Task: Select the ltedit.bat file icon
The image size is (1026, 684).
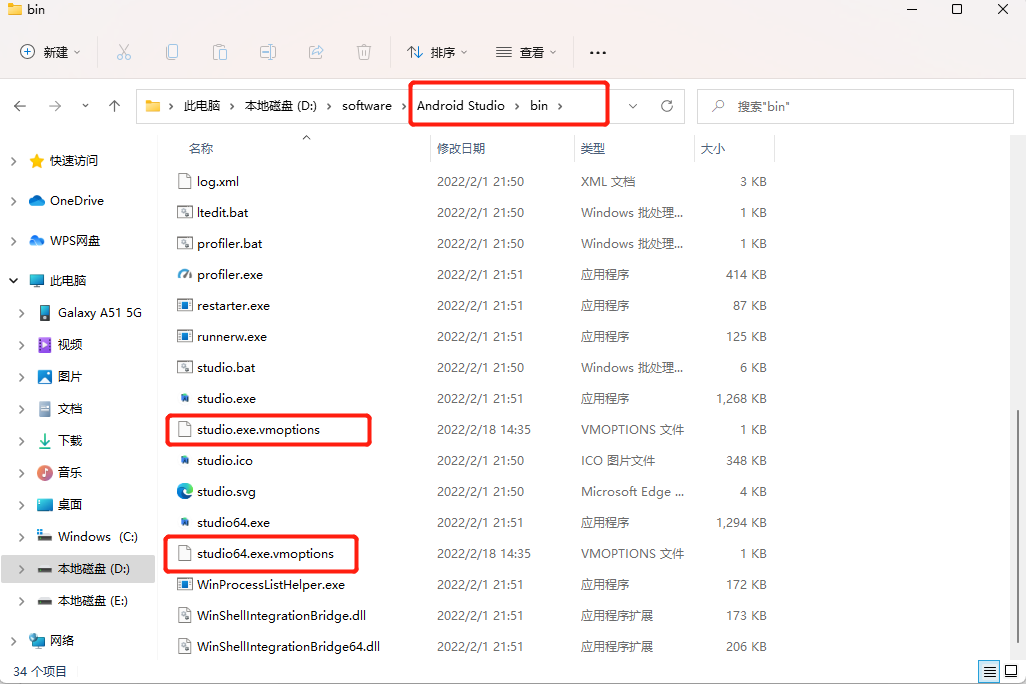Action: 185,212
